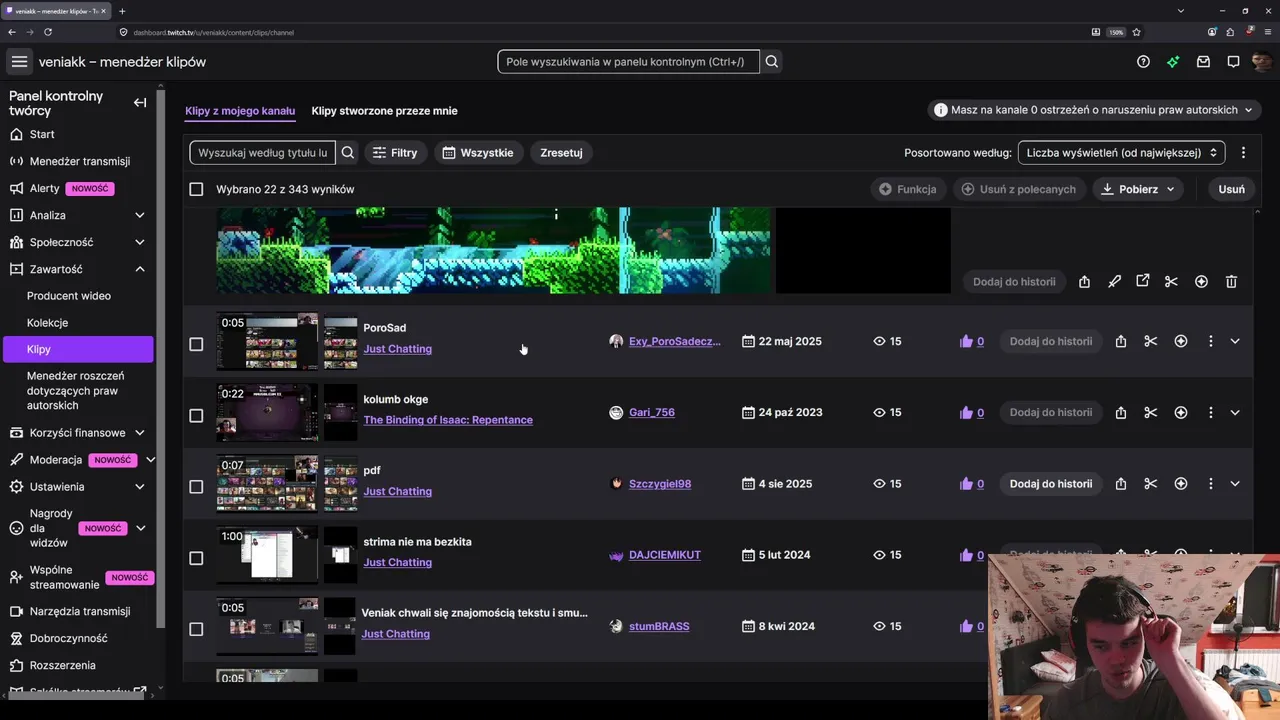Image resolution: width=1280 pixels, height=720 pixels.
Task: Click the dashboard search field
Action: click(x=628, y=62)
